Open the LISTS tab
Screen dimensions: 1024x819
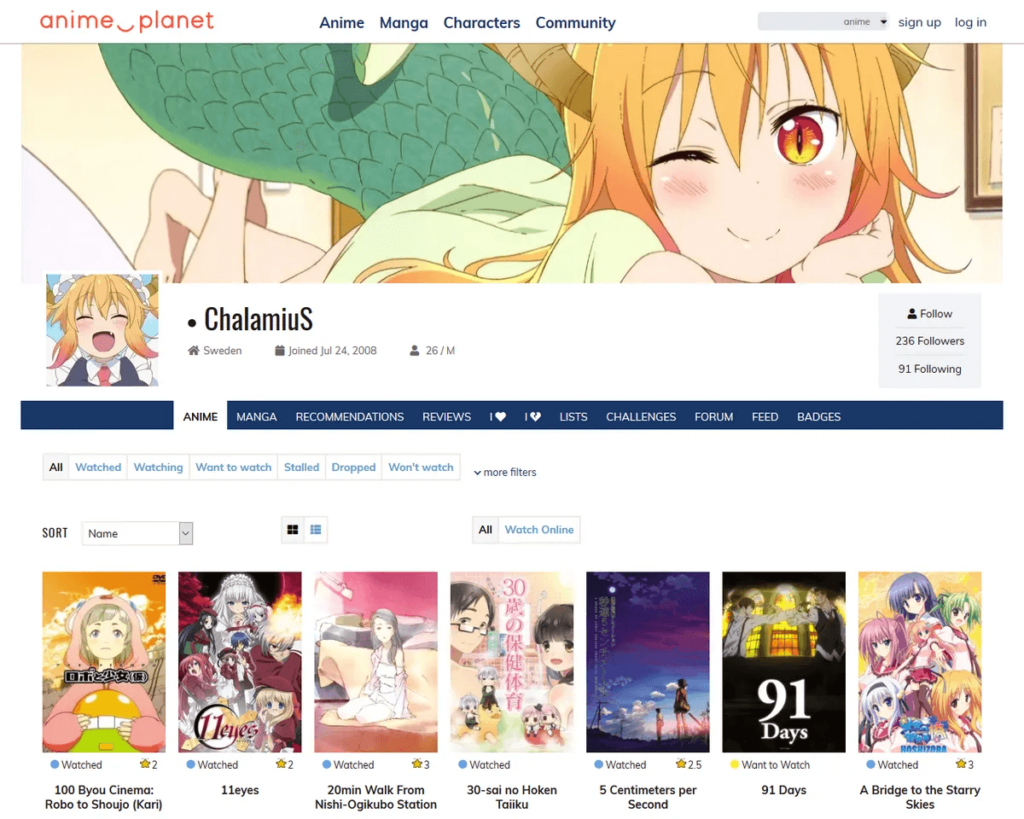tap(573, 417)
